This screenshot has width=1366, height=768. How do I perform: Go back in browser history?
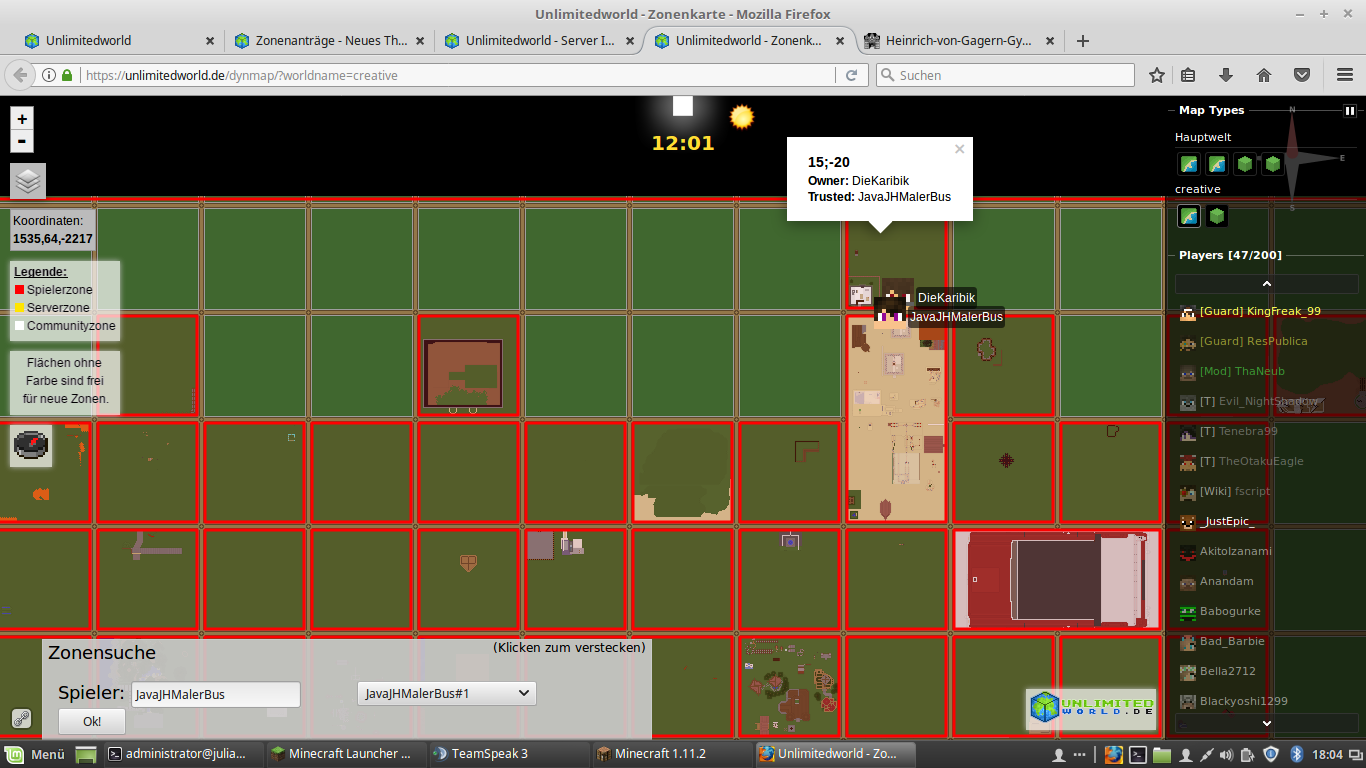tap(19, 75)
